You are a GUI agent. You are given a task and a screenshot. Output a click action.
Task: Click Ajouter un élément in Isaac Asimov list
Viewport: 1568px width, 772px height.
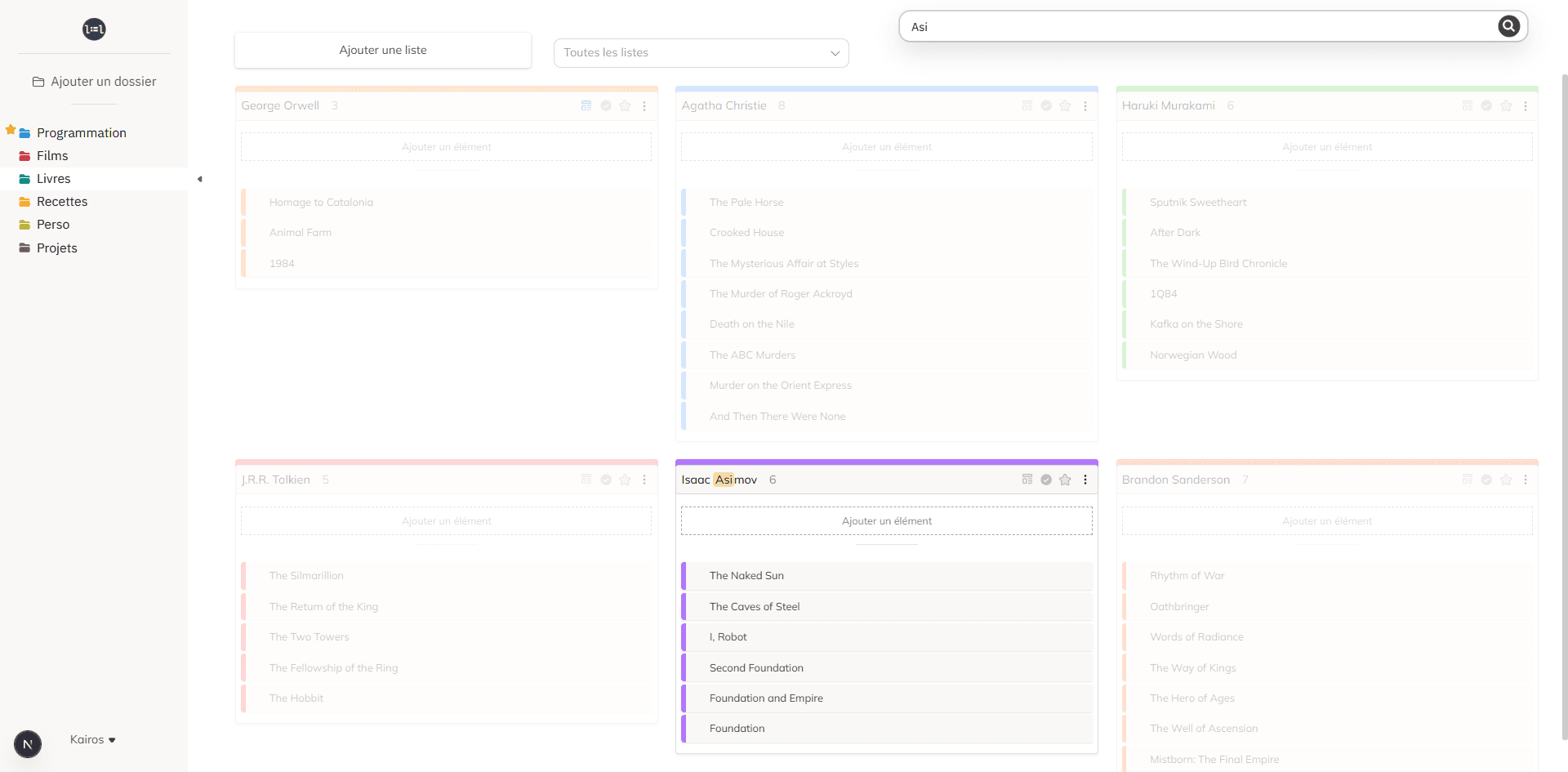pyautogui.click(x=887, y=521)
